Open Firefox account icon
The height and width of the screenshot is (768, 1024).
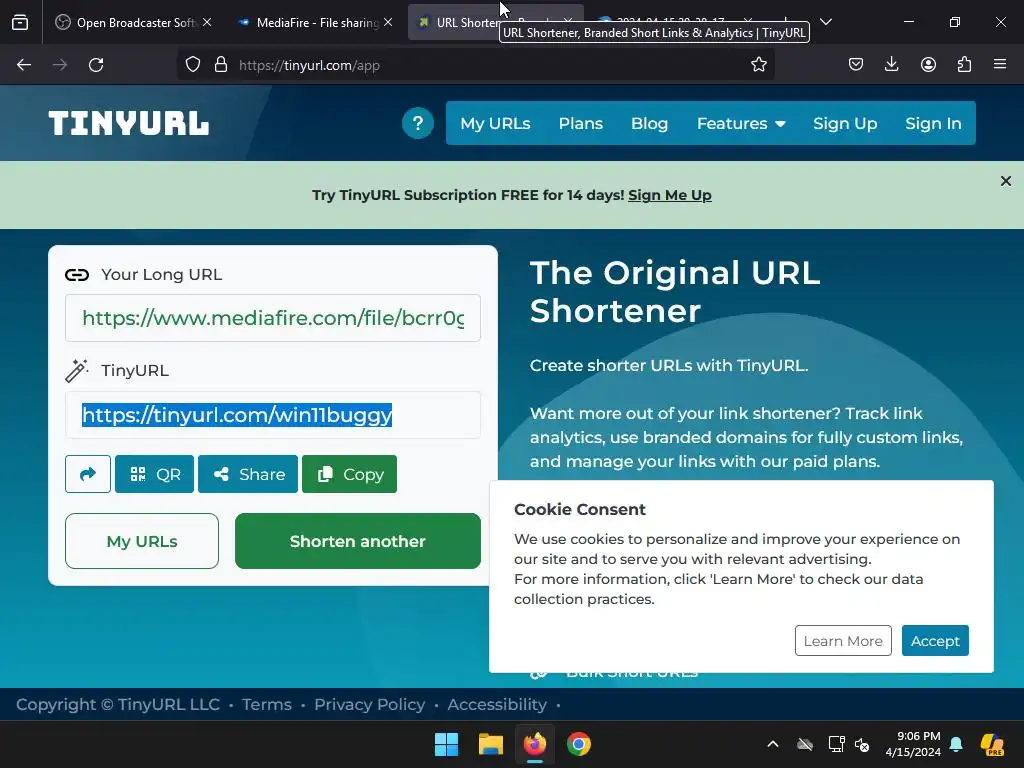coord(928,65)
